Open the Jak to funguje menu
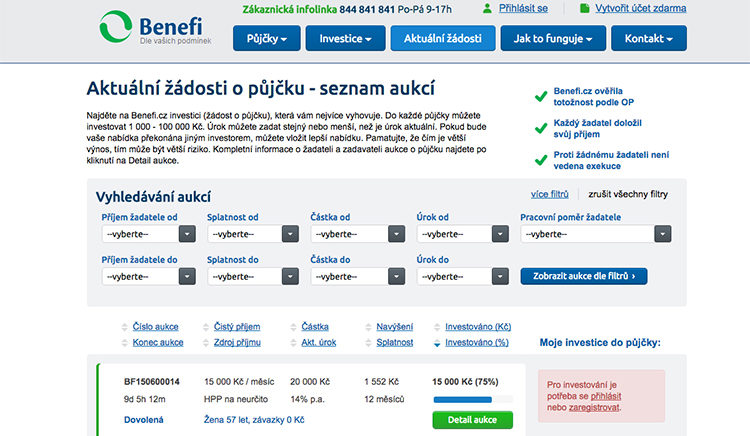 point(553,39)
